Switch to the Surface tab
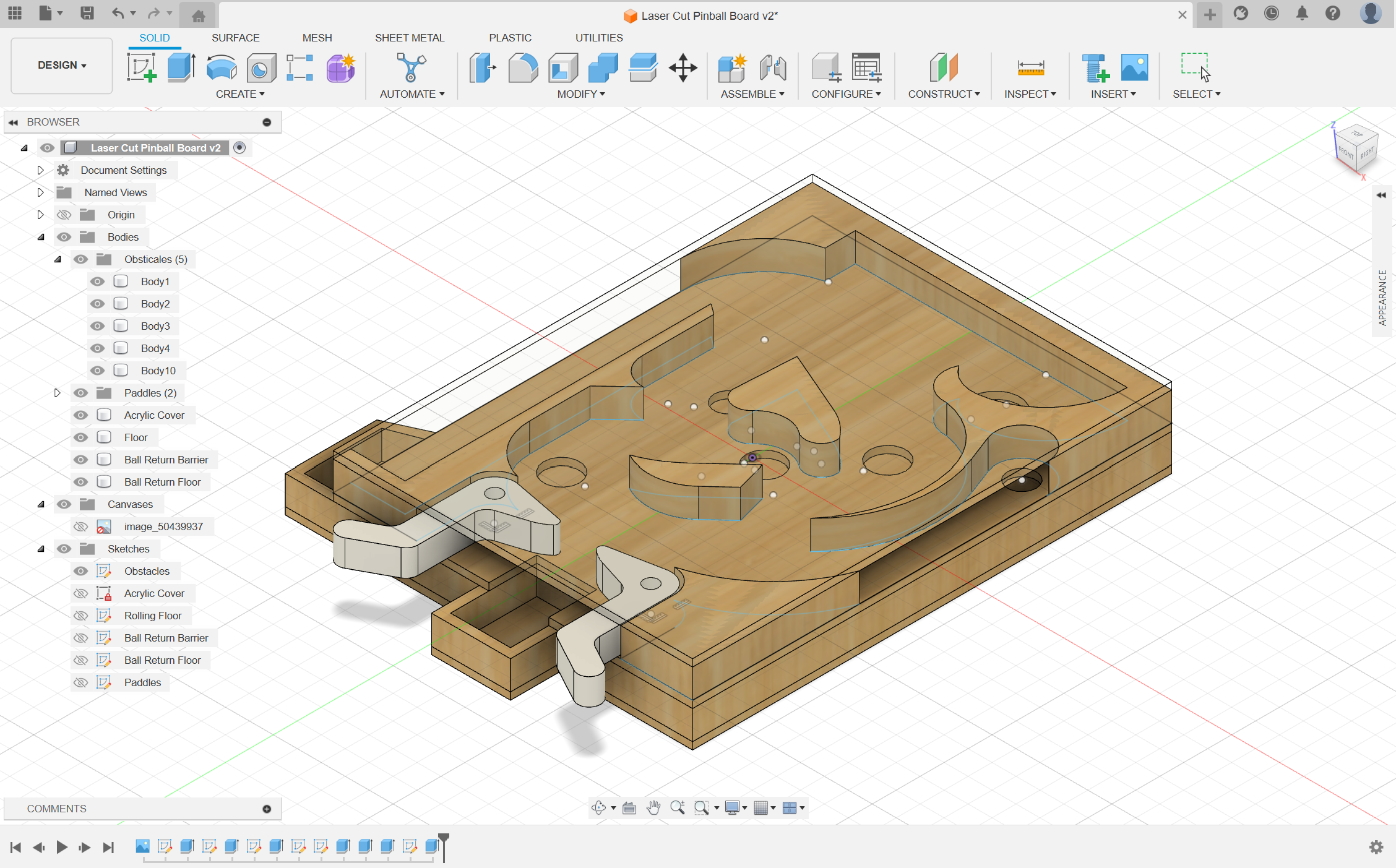 235,37
